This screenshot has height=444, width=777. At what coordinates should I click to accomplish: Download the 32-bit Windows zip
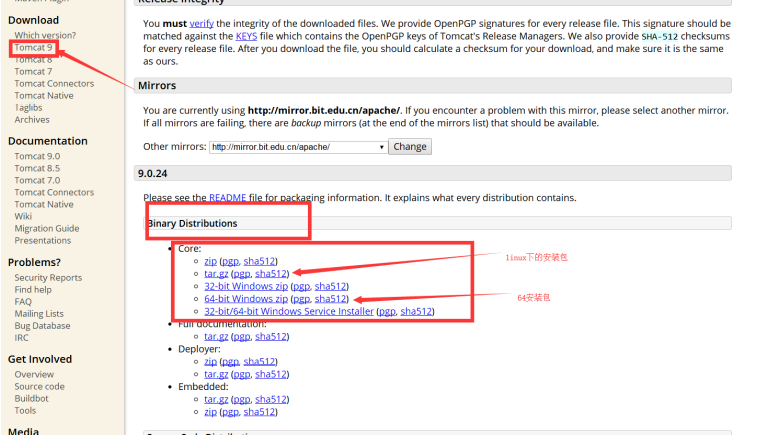click(246, 286)
